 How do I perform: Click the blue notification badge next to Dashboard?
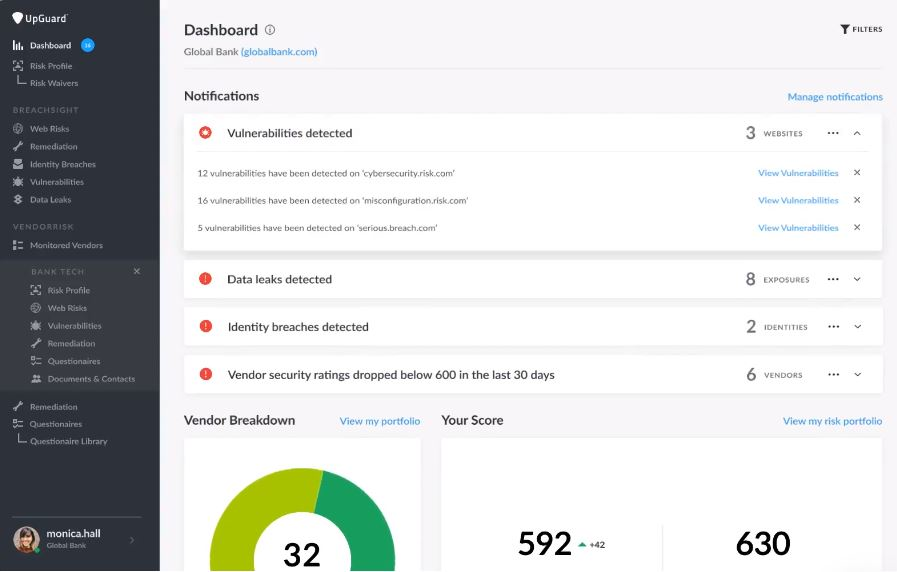pyautogui.click(x=88, y=45)
